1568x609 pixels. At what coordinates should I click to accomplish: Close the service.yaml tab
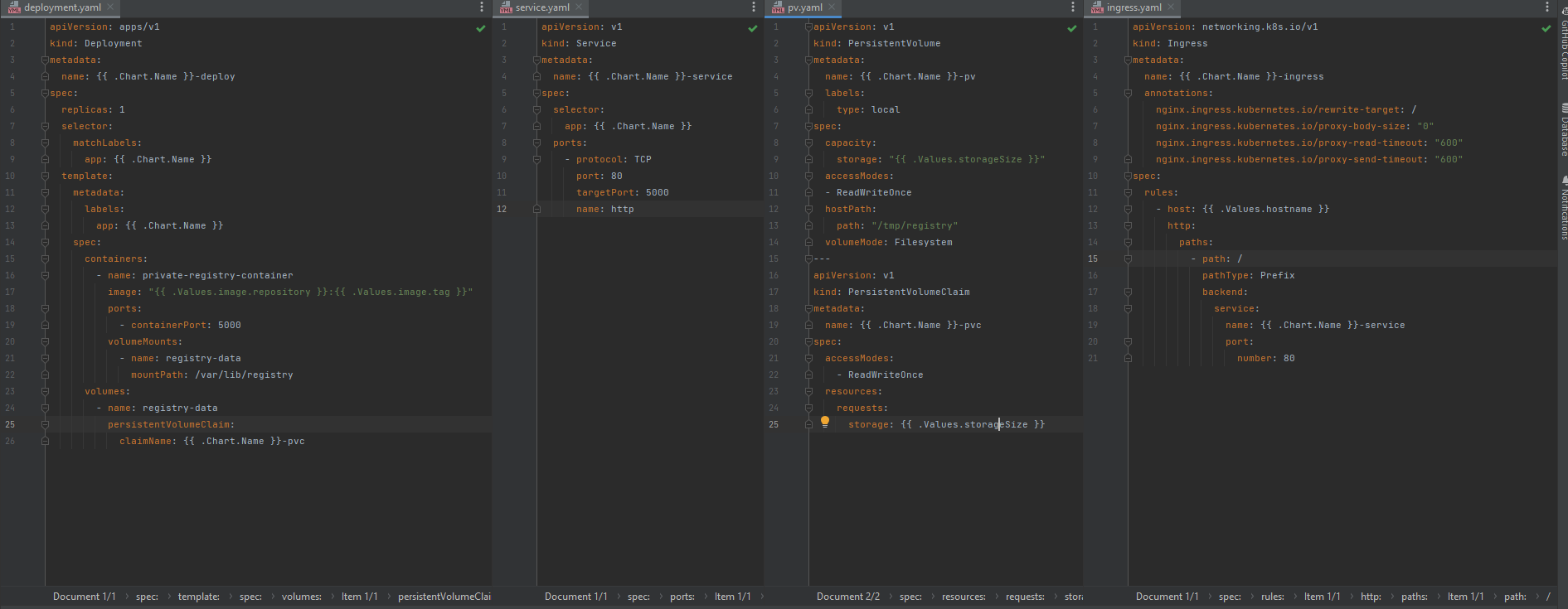[x=580, y=7]
